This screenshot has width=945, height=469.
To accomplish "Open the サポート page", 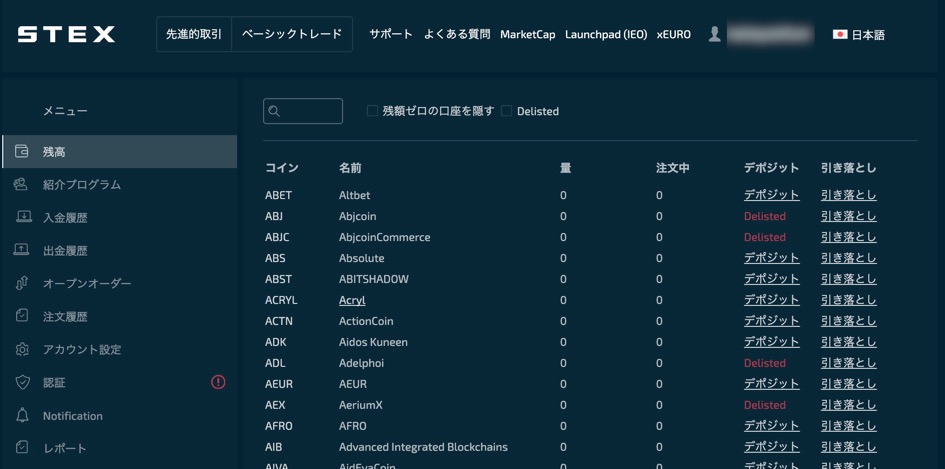I will (x=391, y=34).
